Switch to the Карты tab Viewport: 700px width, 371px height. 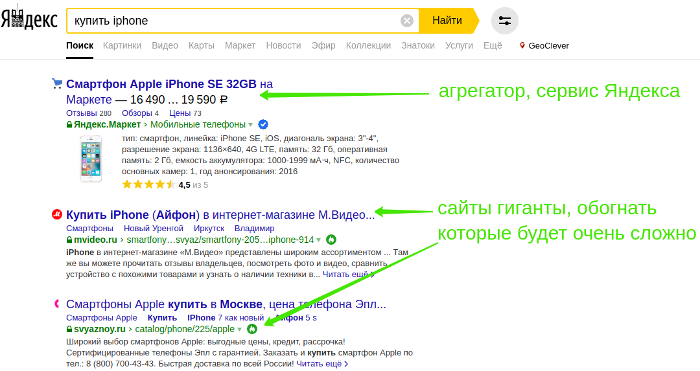201,46
